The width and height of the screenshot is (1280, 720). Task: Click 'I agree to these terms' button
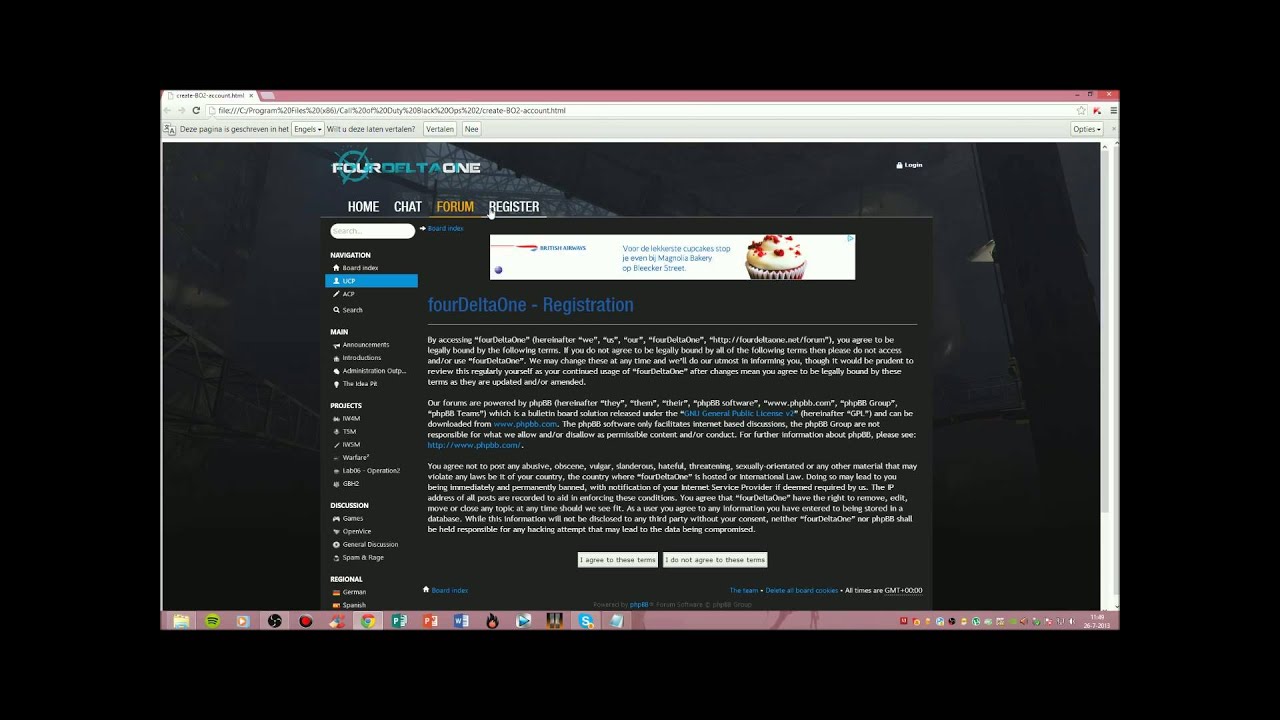[x=618, y=560]
